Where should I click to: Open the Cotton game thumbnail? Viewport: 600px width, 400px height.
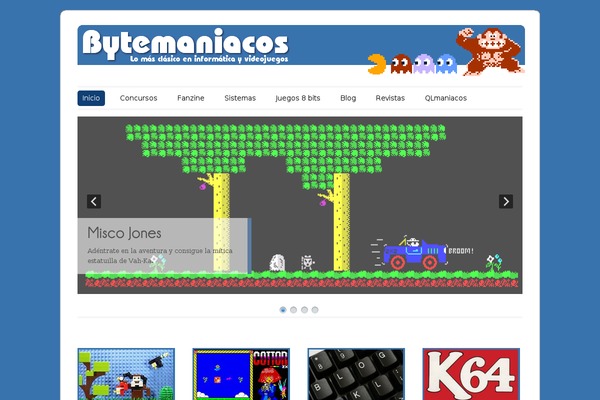(241, 374)
